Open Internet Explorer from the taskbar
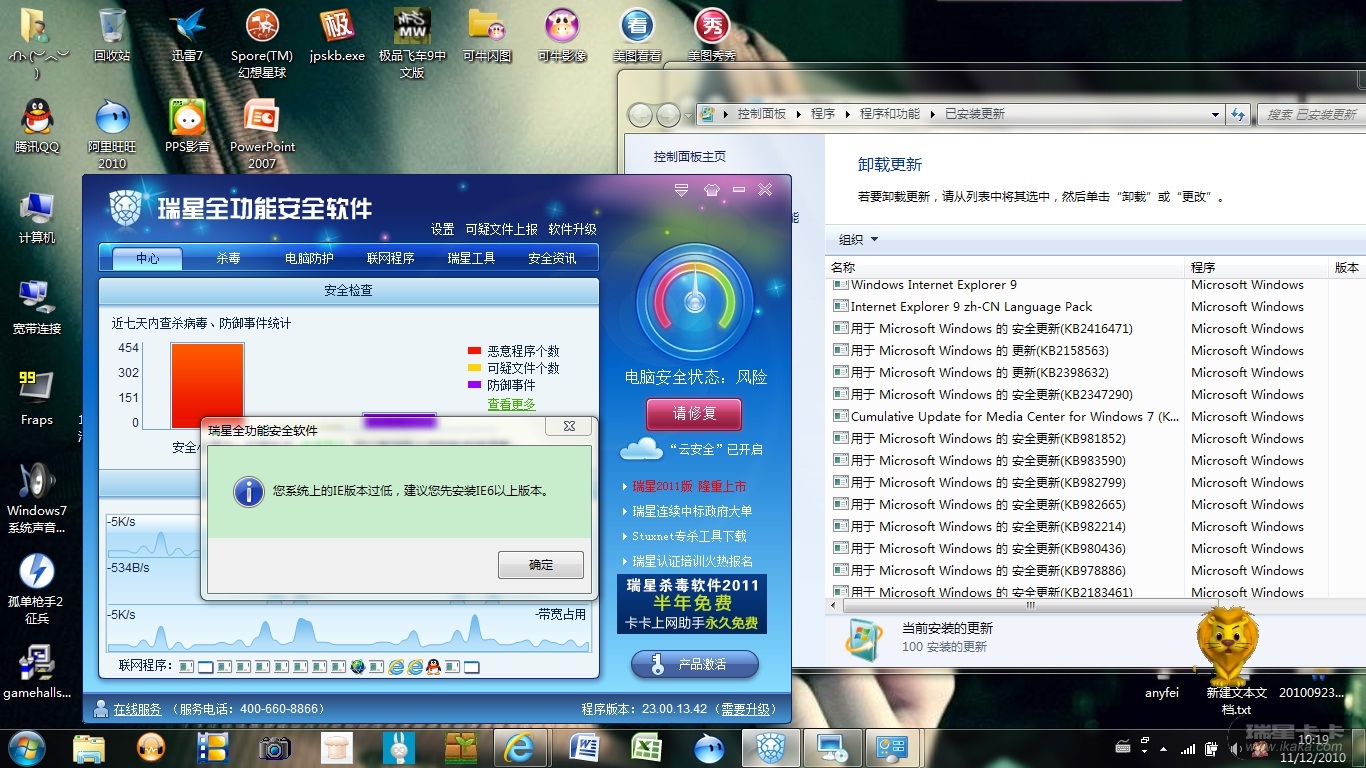The height and width of the screenshot is (768, 1366). point(519,747)
